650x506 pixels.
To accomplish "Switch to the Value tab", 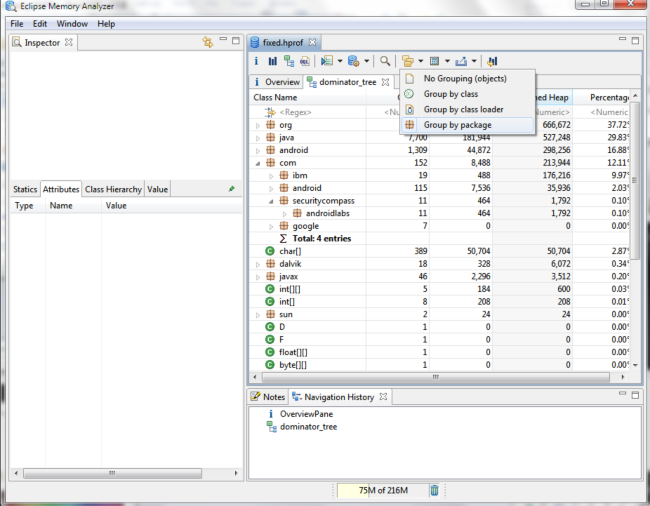I will click(x=158, y=189).
